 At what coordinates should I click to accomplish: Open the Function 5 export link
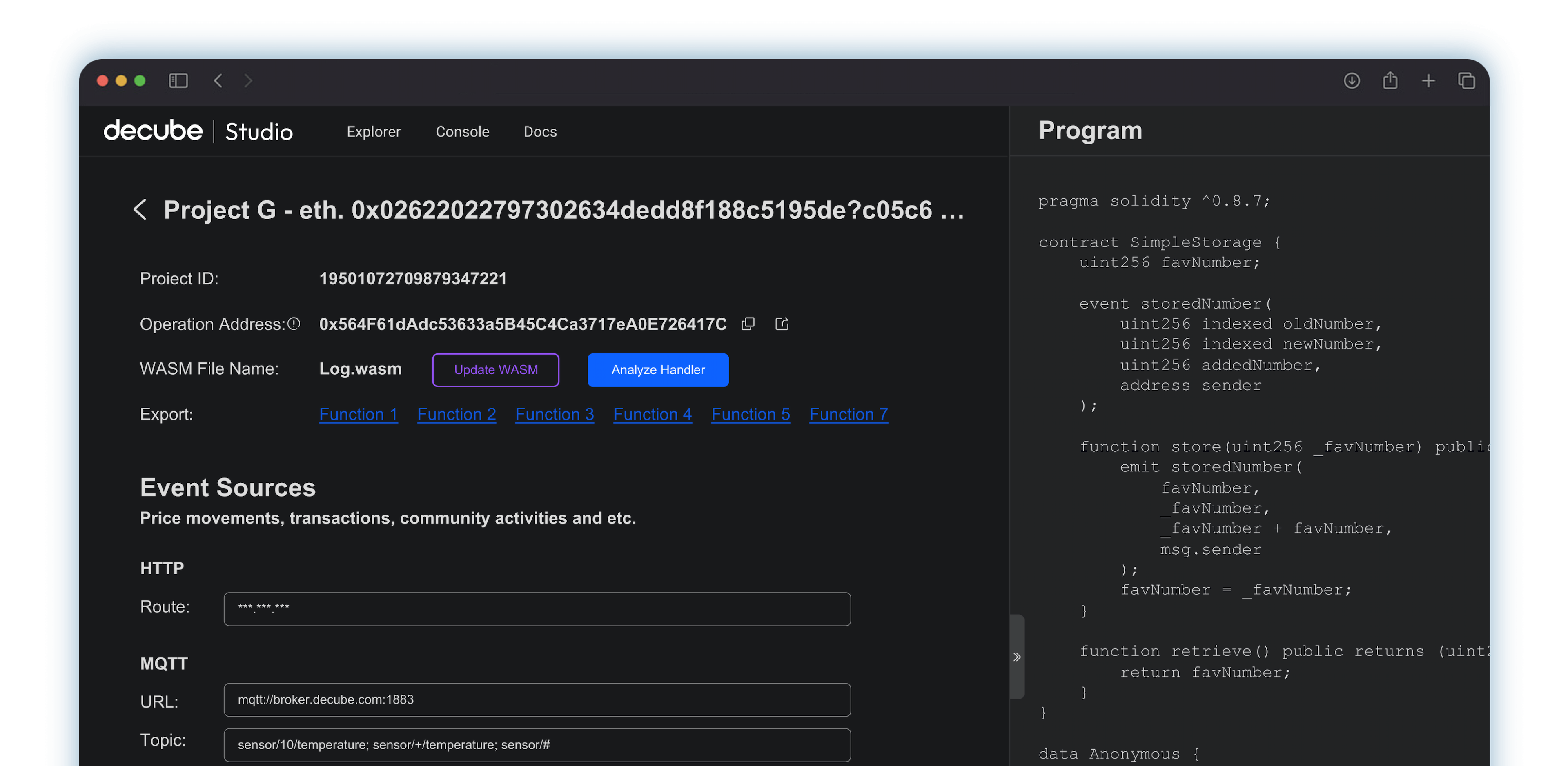751,414
